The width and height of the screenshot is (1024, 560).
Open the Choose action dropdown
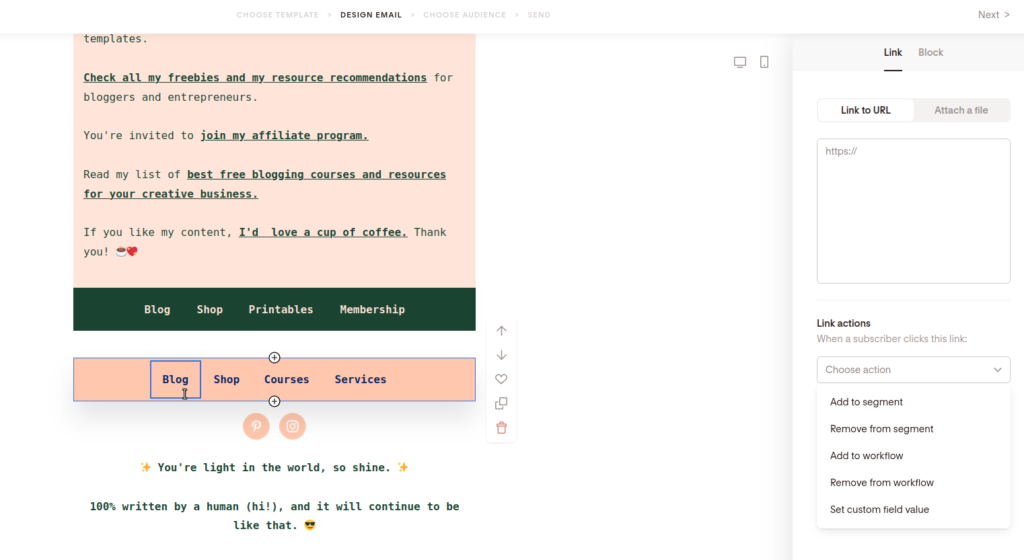pyautogui.click(x=913, y=369)
